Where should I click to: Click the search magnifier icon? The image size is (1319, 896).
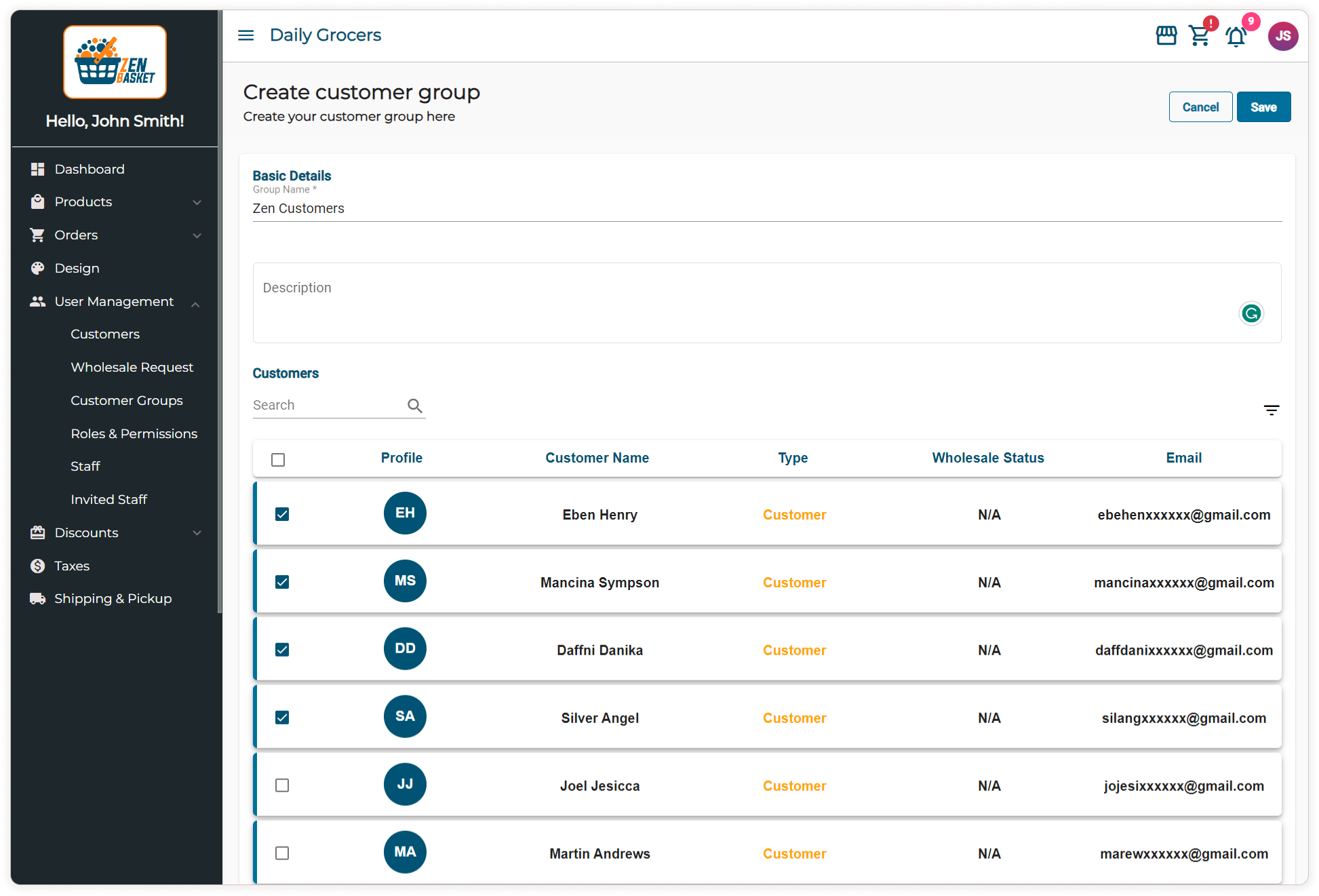pyautogui.click(x=414, y=406)
